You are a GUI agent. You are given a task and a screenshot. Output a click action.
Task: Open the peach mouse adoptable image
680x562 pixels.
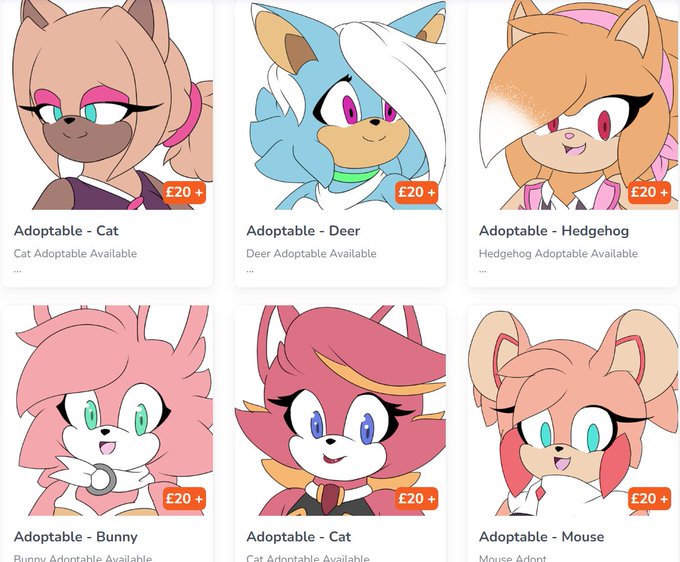(574, 410)
